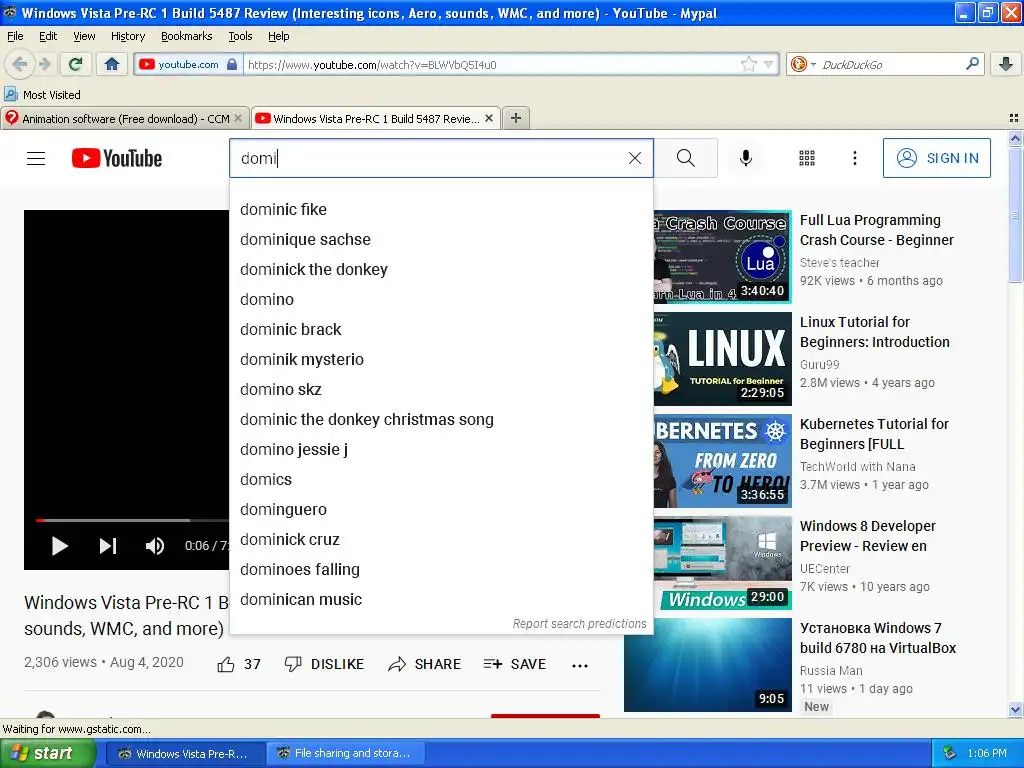This screenshot has width=1024, height=768.
Task: Seek on the video progress bar
Action: pyautogui.click(x=131, y=520)
